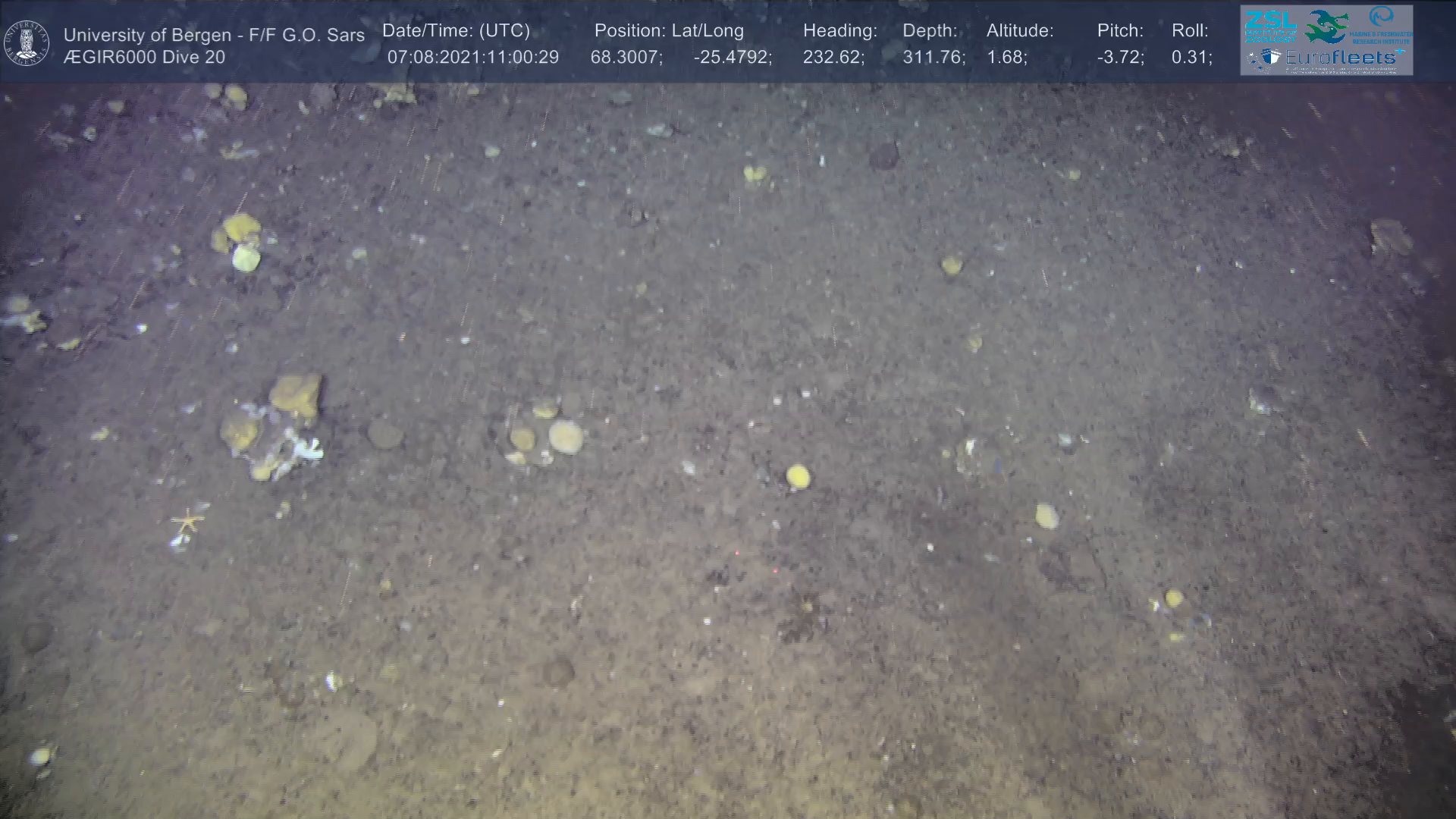Click the University of Bergen seal logo
This screenshot has height=819, width=1456.
pyautogui.click(x=27, y=43)
